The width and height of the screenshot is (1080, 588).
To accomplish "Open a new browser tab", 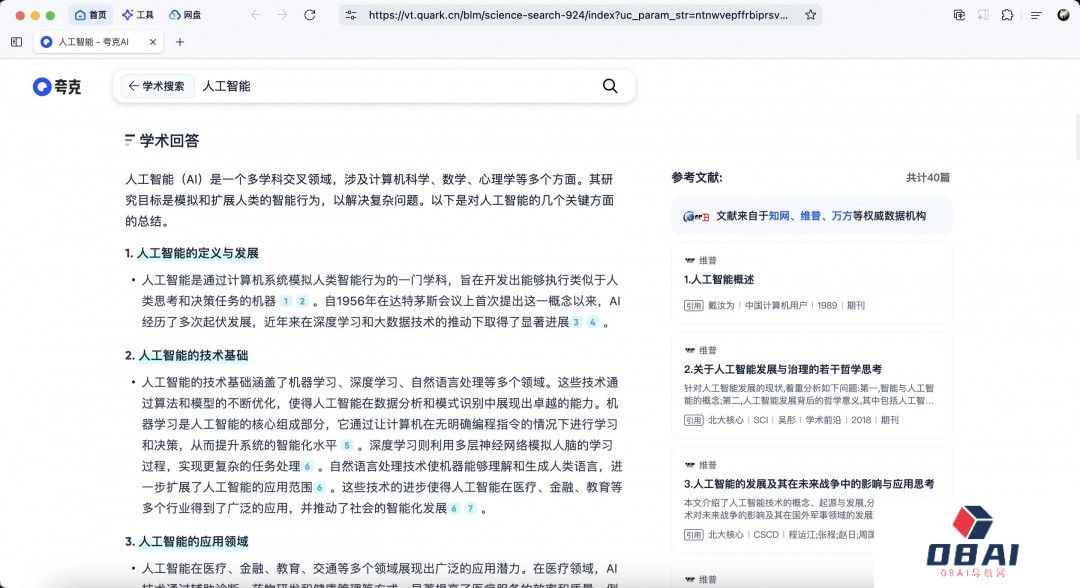I will [x=180, y=42].
